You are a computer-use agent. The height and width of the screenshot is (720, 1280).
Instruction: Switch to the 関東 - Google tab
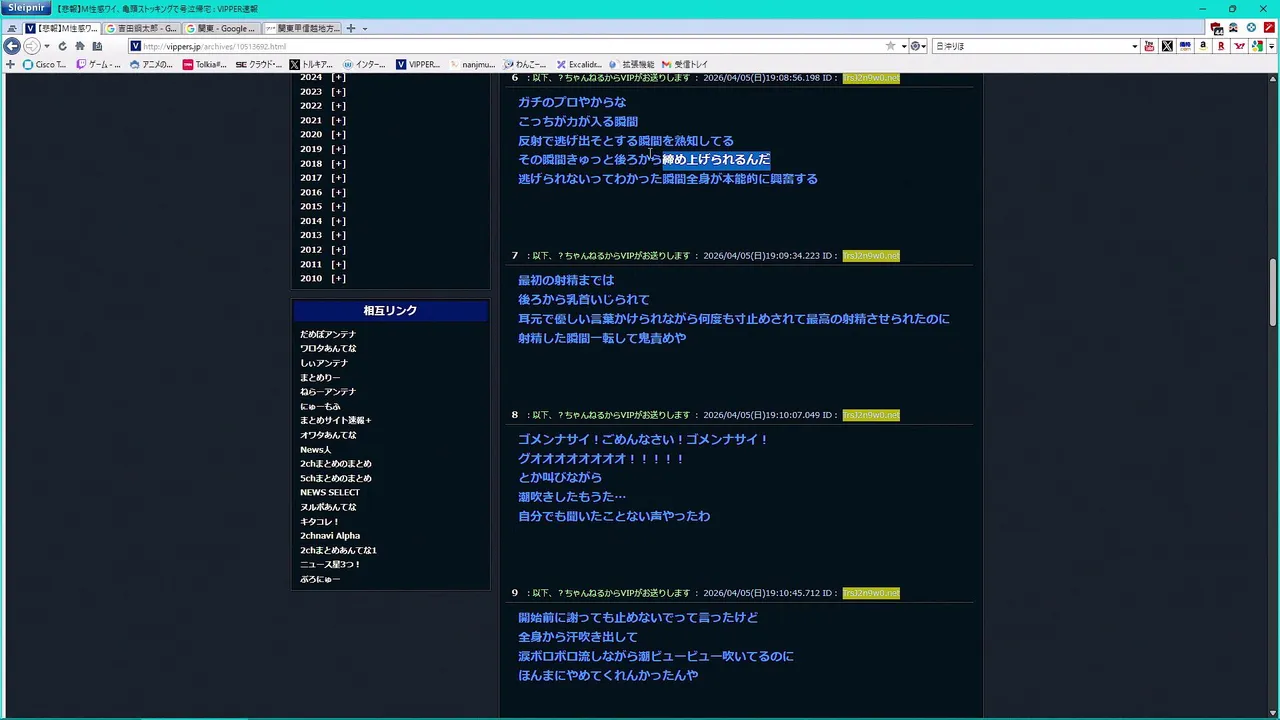click(221, 28)
